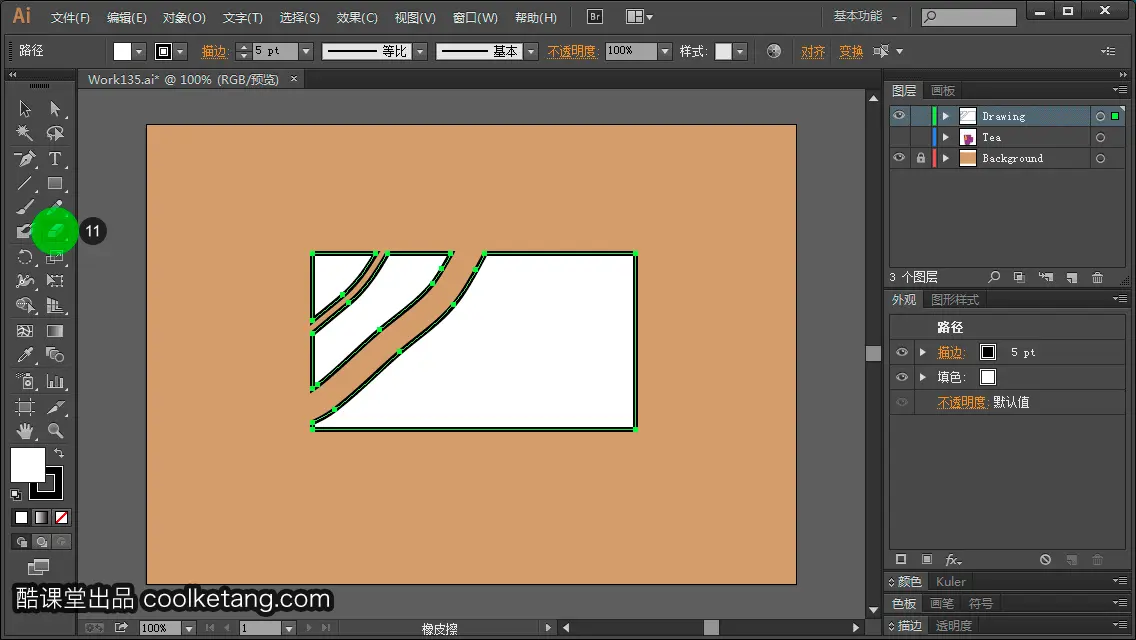This screenshot has height=640, width=1136.
Task: Delete selected layer with trash icon
Action: 1098,278
